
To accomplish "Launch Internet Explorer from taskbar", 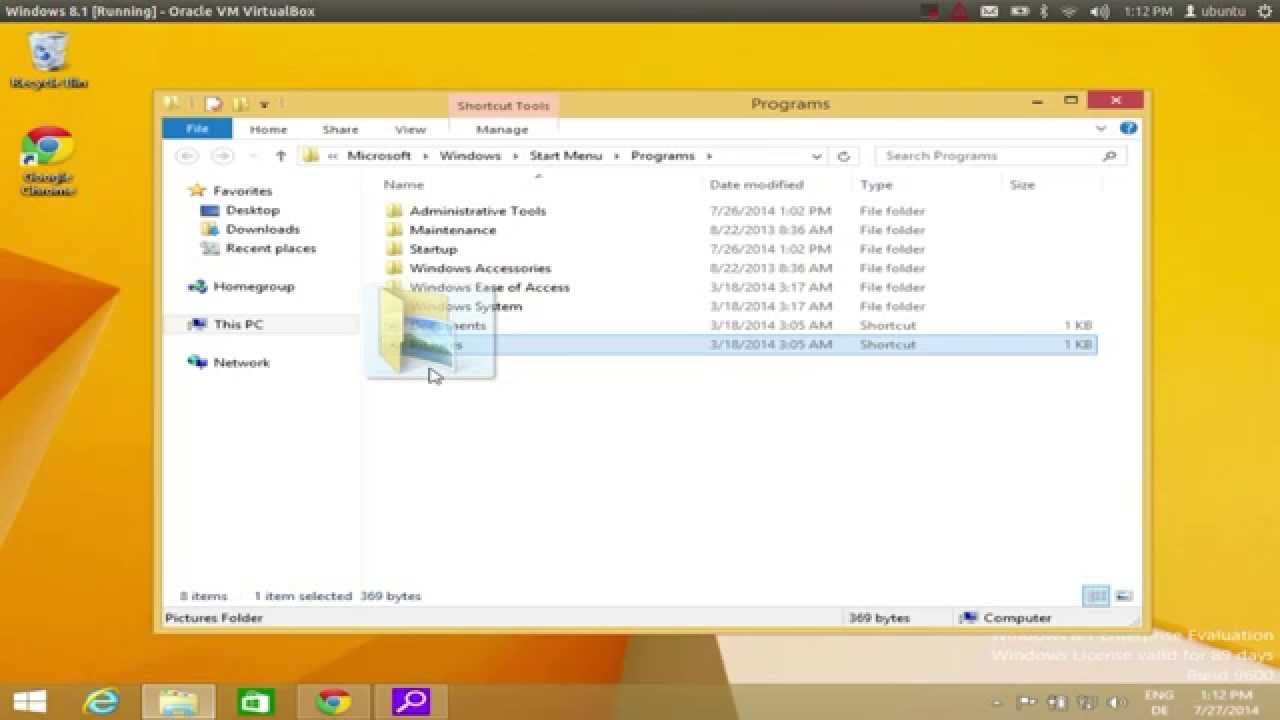I will coord(98,701).
